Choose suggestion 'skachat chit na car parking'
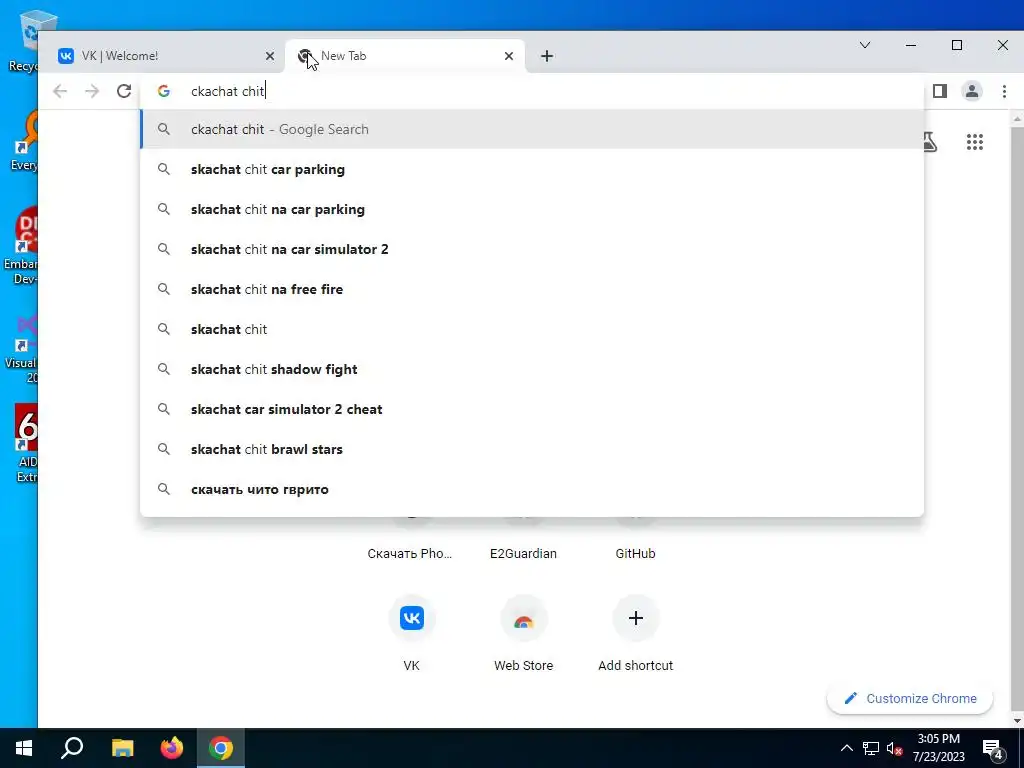 click(x=532, y=209)
